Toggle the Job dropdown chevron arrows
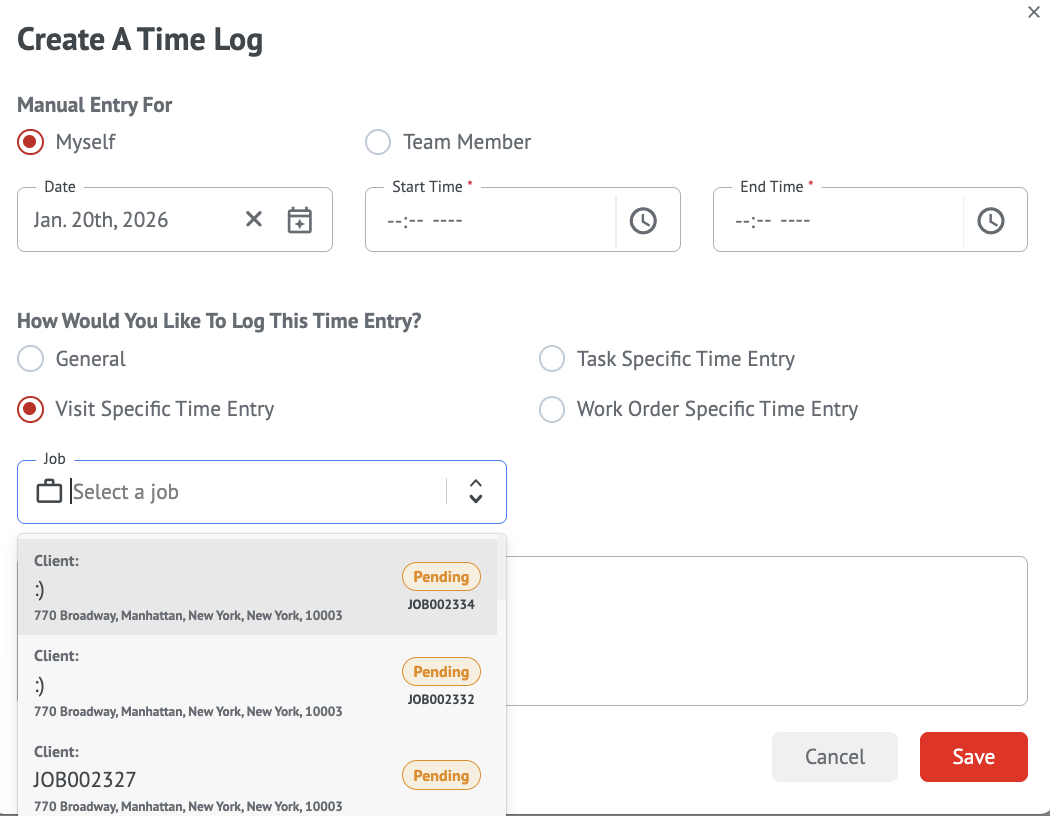Image resolution: width=1050 pixels, height=816 pixels. point(476,491)
